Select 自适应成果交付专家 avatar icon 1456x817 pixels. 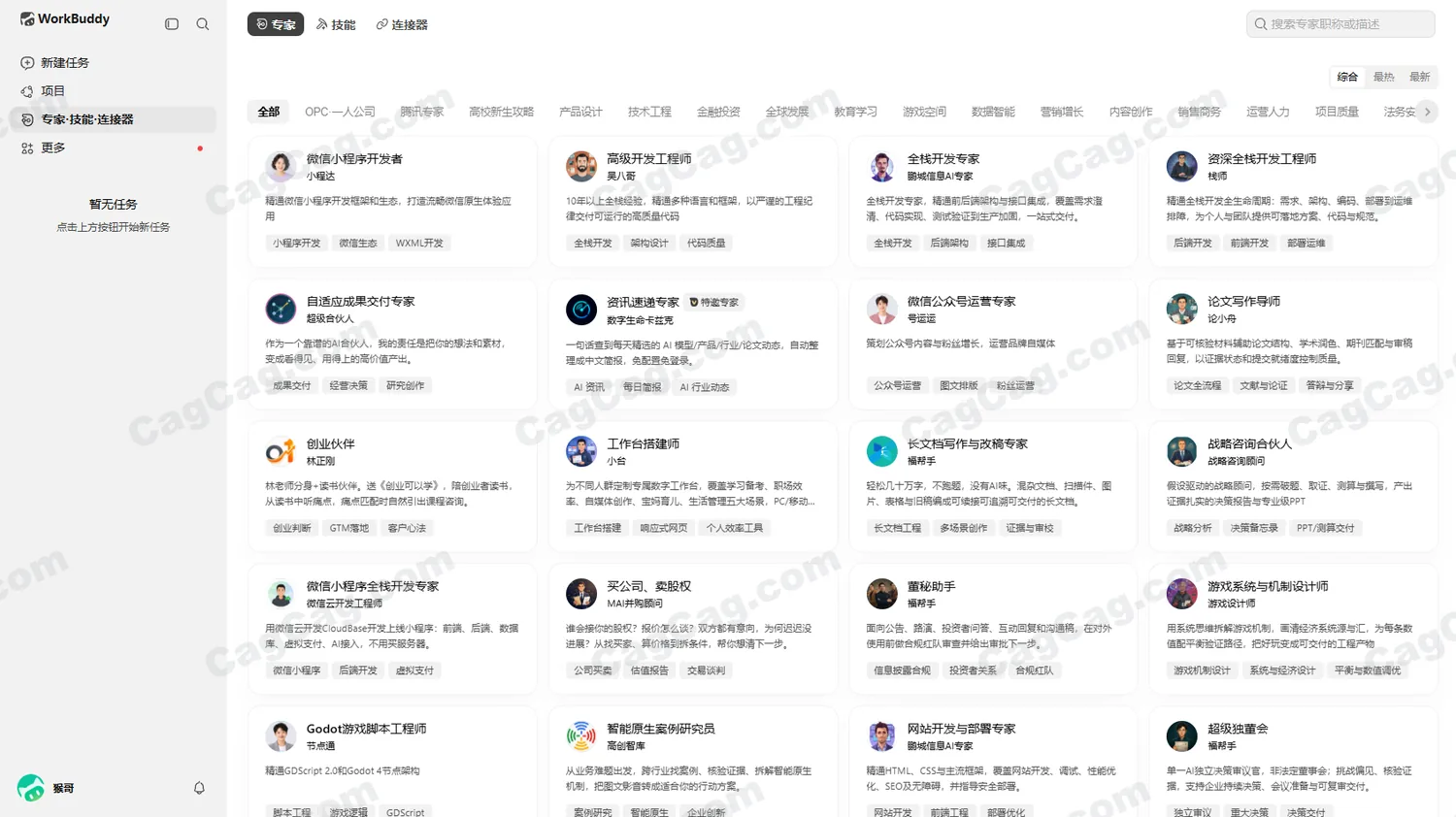pos(281,310)
